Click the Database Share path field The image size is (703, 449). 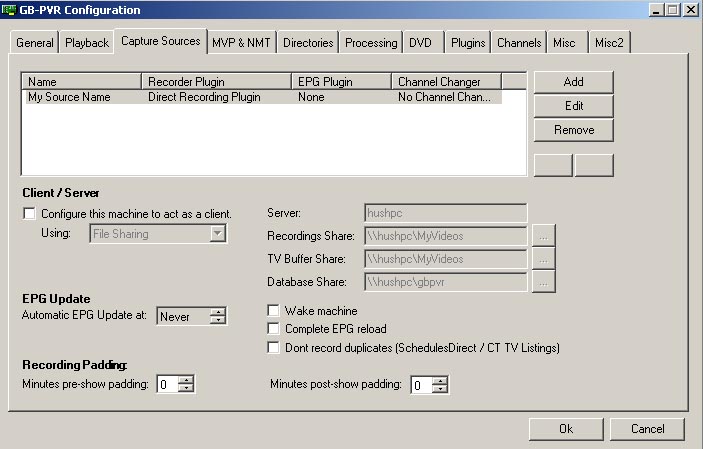(x=446, y=282)
